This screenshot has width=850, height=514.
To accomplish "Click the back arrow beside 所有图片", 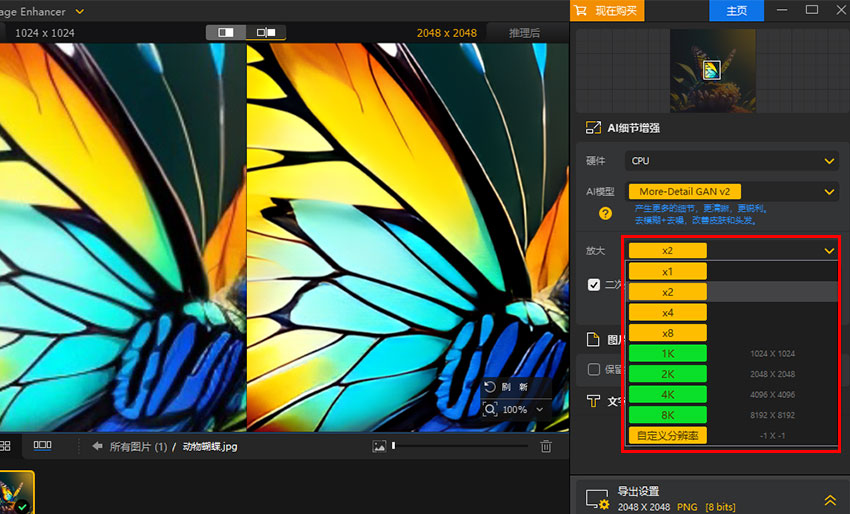I will pos(97,446).
